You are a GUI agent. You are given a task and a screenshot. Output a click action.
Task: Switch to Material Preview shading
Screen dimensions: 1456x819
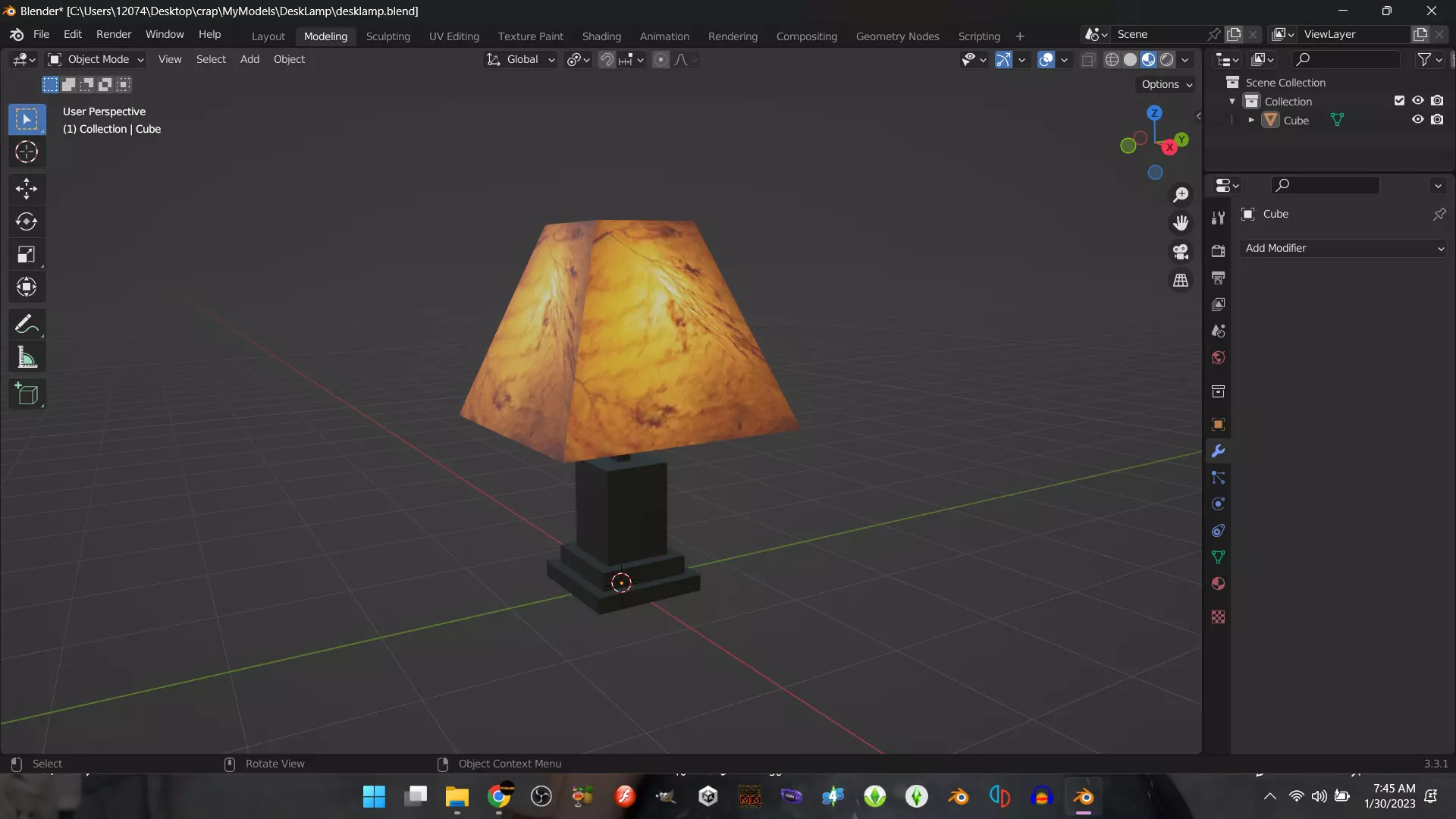[1148, 60]
